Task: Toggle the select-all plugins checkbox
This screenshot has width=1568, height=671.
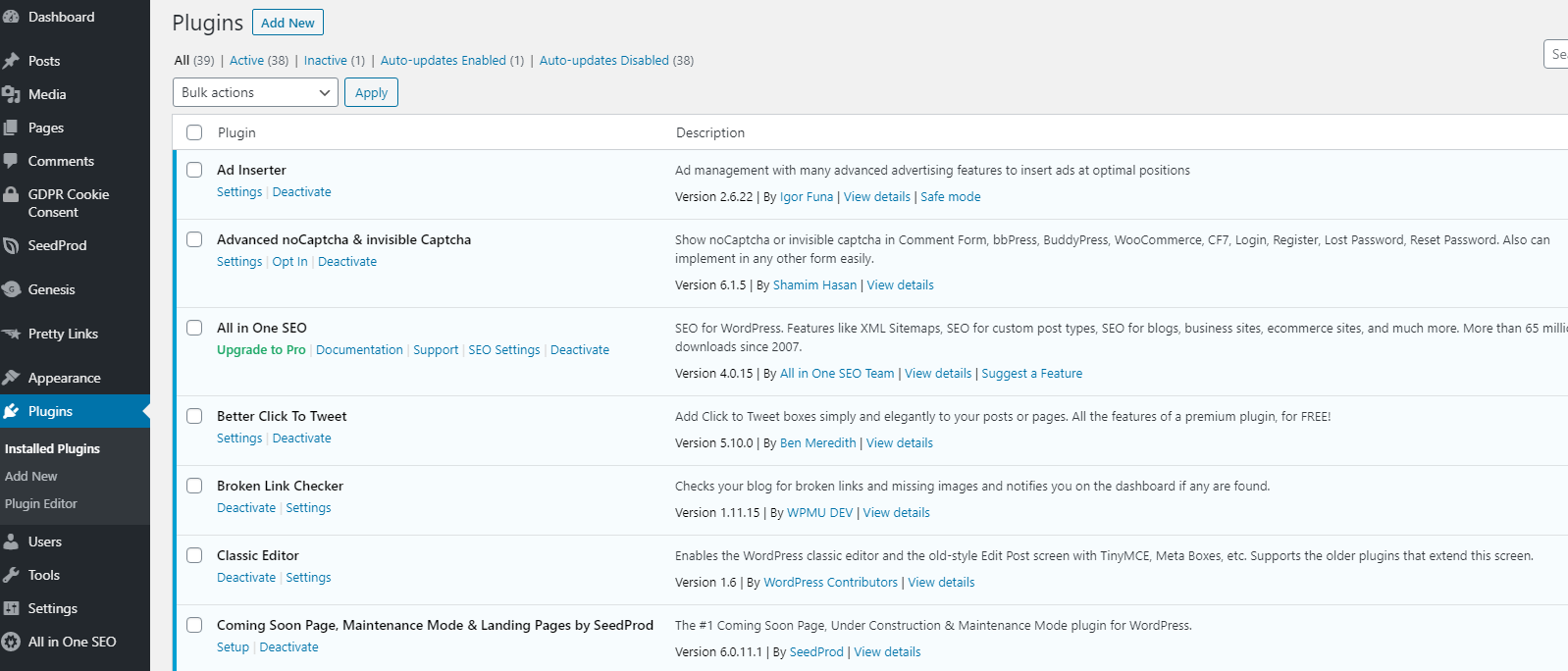Action: [x=194, y=132]
